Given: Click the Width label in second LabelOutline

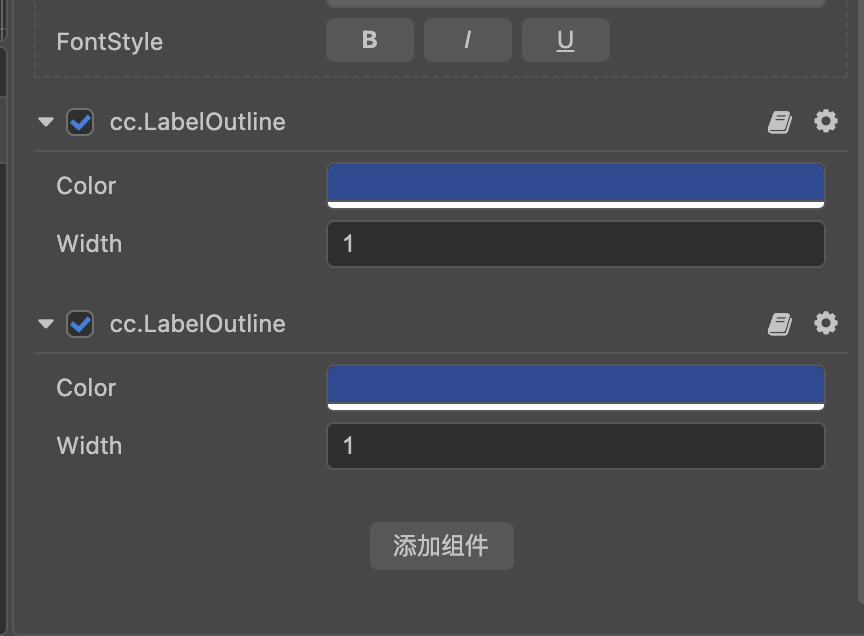Looking at the screenshot, I should (89, 446).
